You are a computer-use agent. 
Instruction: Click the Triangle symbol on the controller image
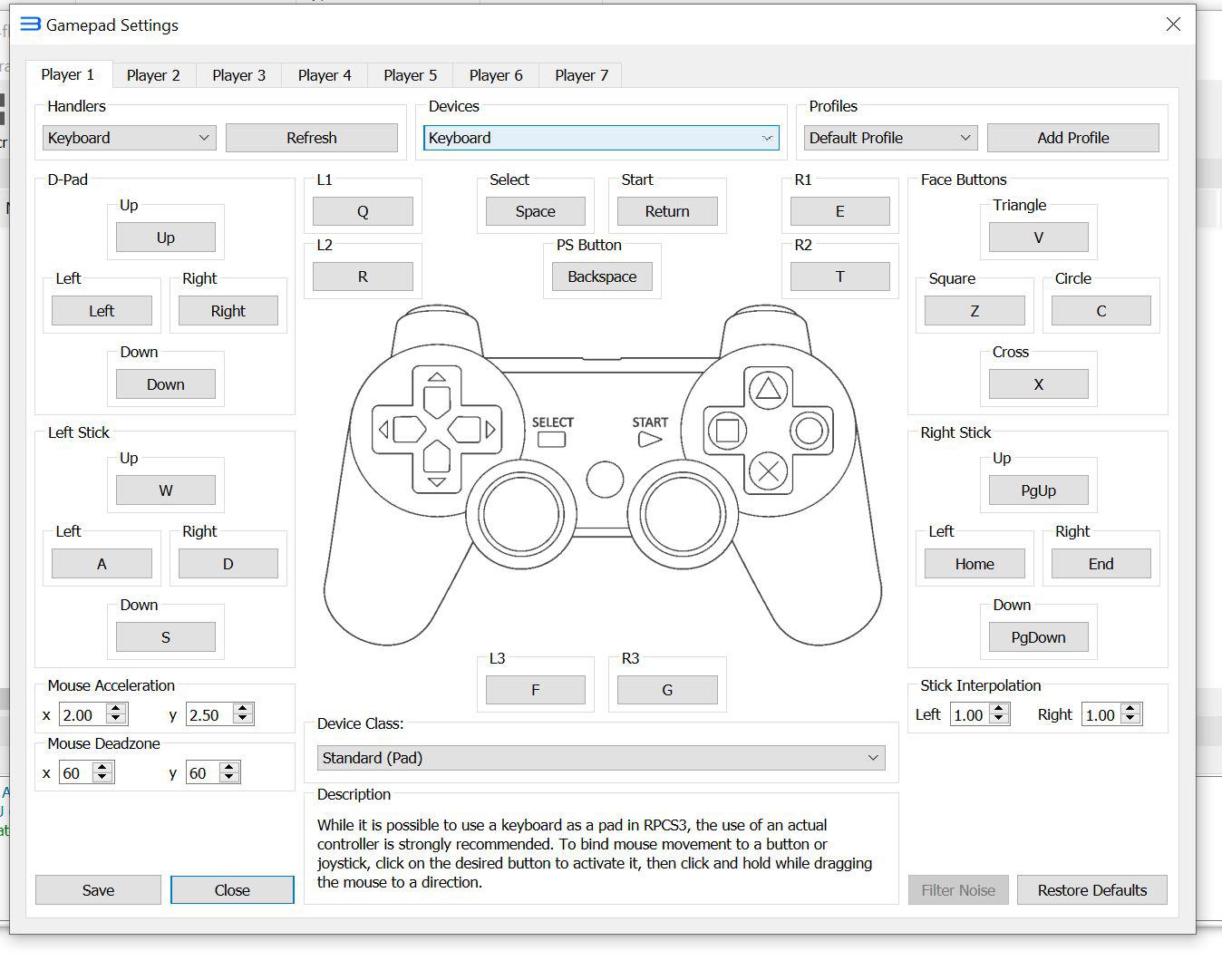click(768, 389)
